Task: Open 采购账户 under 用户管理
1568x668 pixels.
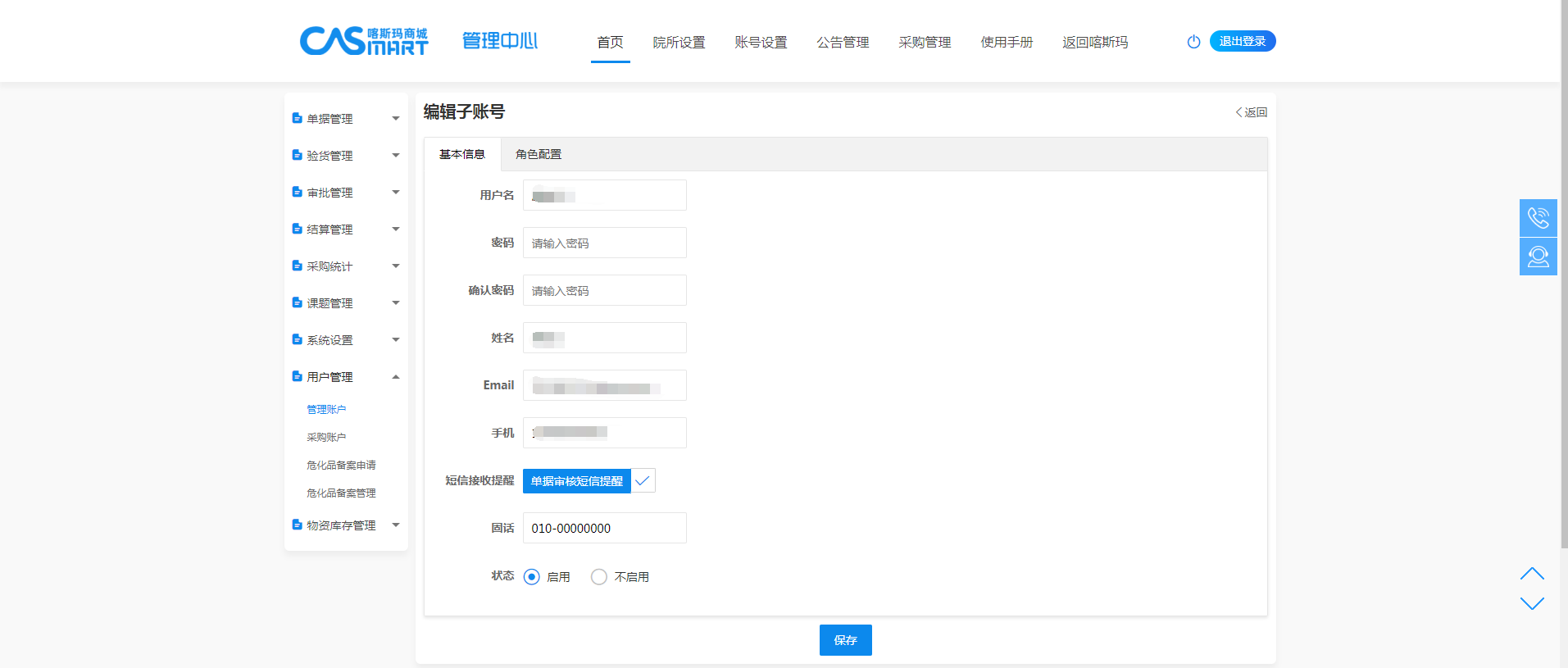Action: [x=326, y=438]
